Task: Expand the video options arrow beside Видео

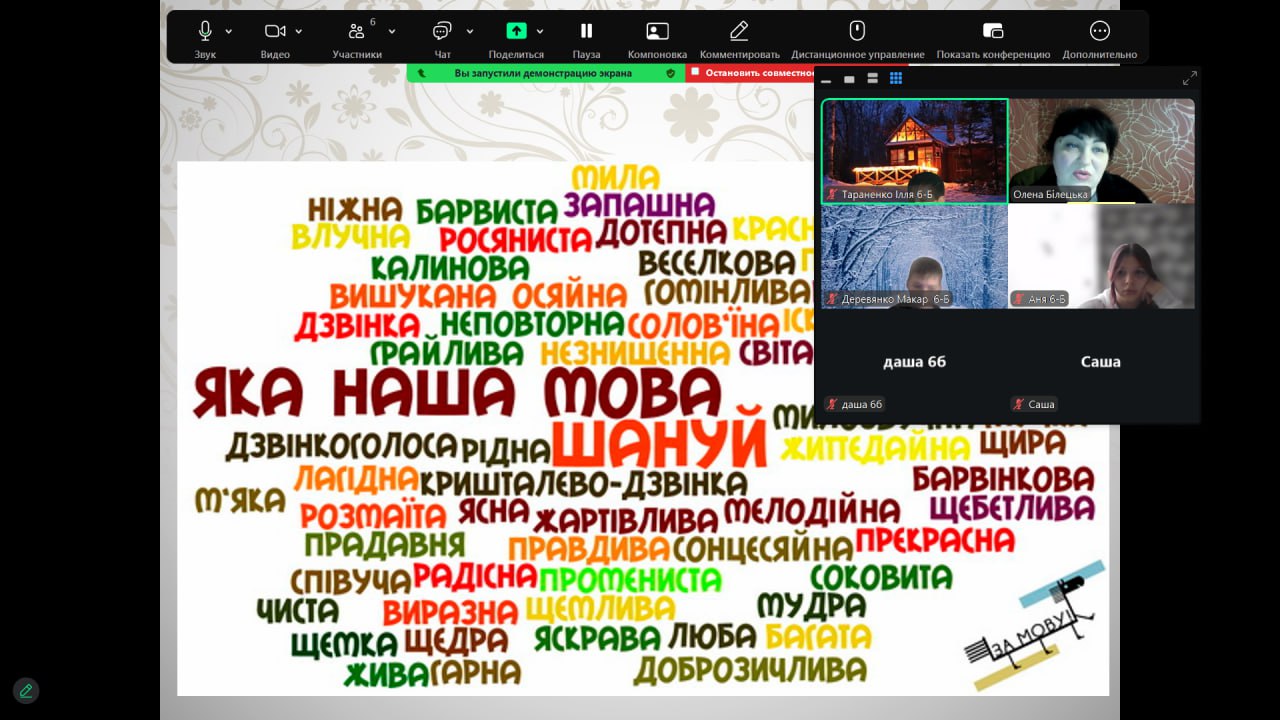Action: click(x=299, y=31)
